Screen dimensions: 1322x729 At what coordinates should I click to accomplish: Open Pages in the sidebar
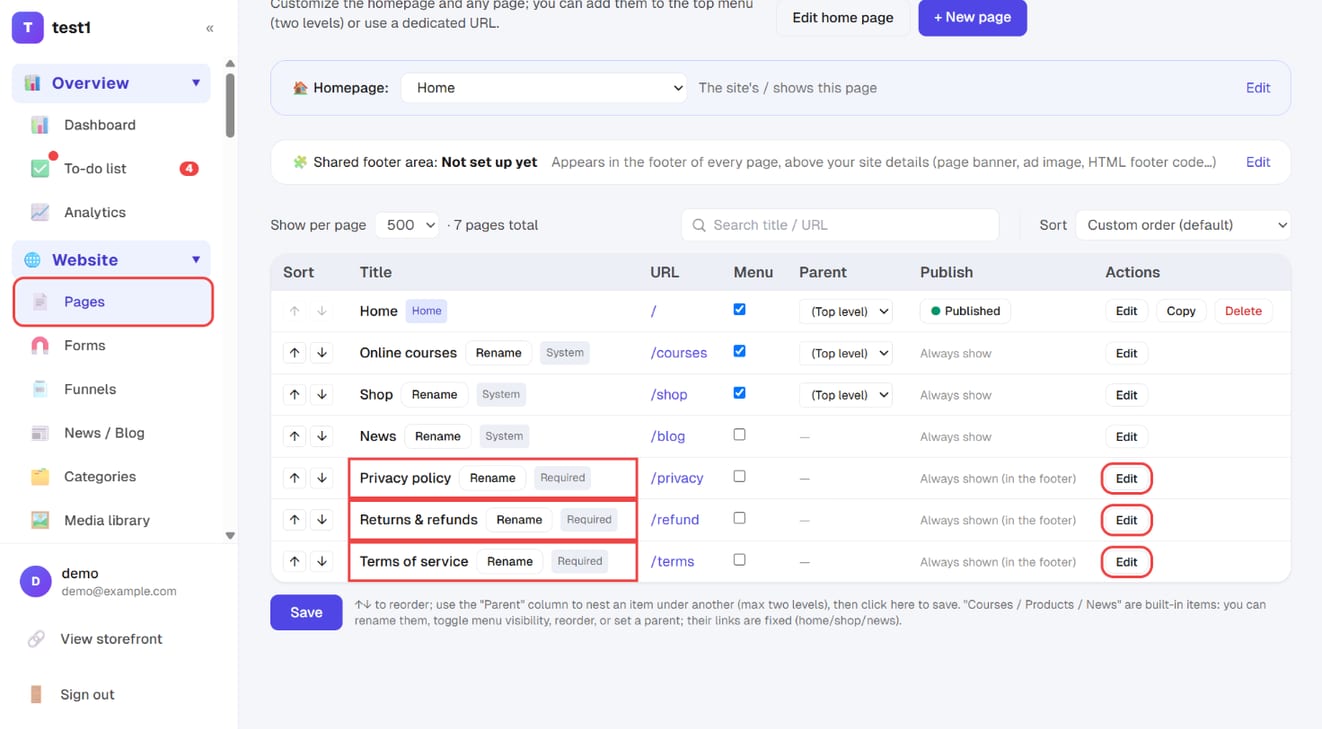pos(113,302)
